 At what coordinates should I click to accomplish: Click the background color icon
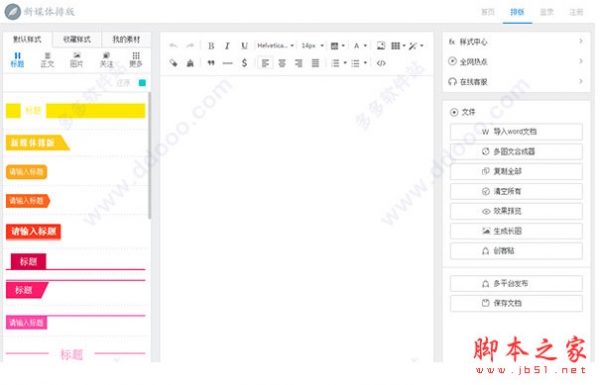click(334, 46)
